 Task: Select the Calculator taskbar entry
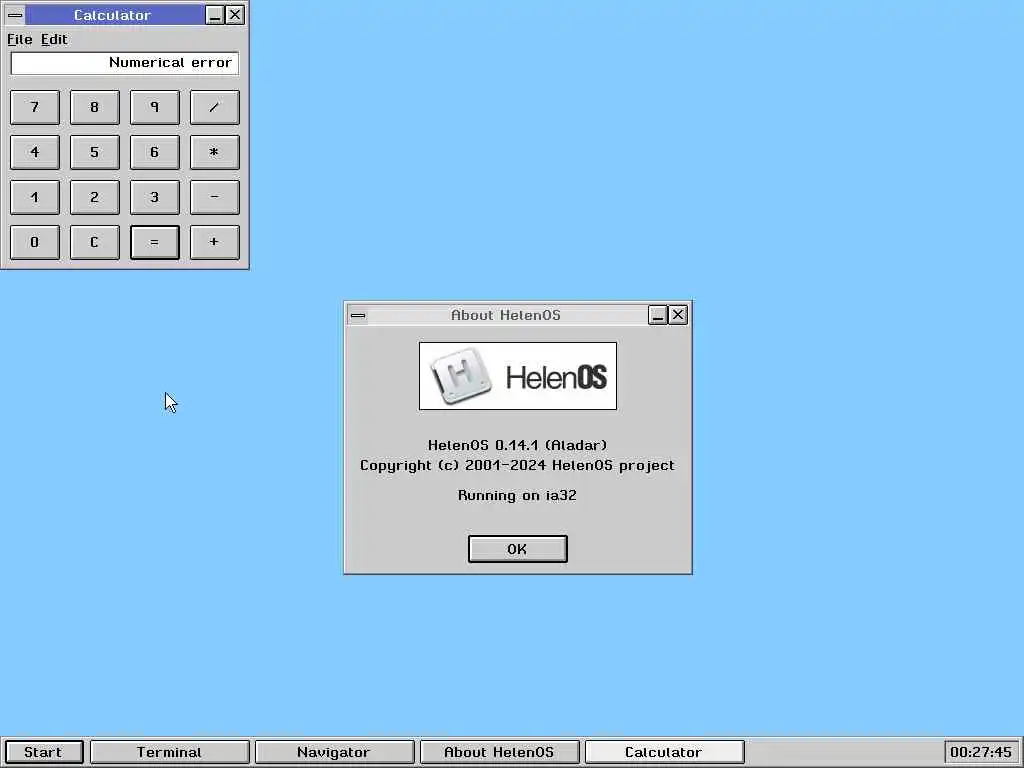tap(664, 752)
